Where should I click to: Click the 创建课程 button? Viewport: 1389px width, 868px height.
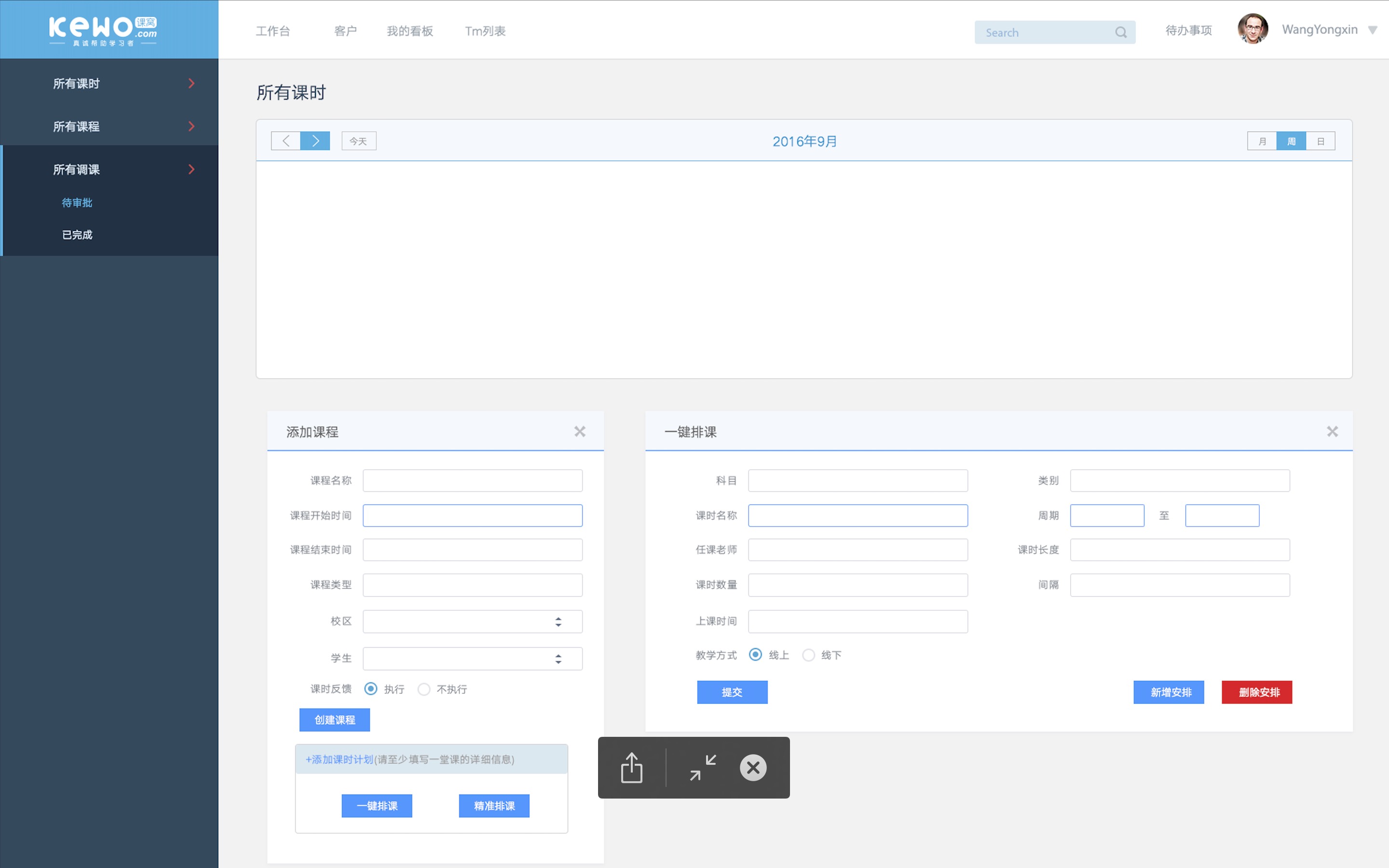coord(335,720)
